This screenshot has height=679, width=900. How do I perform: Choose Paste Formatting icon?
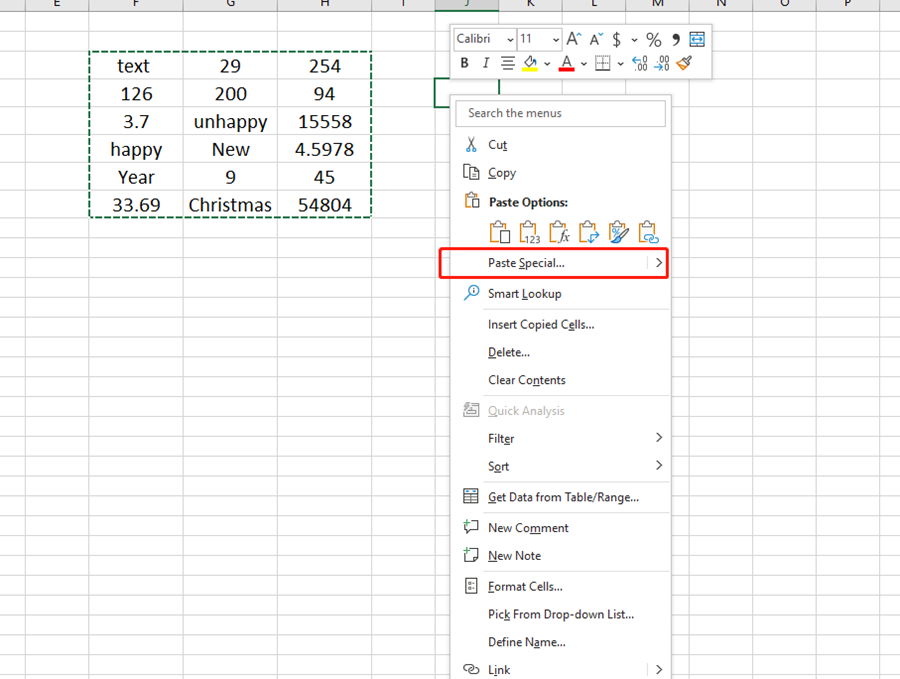tap(618, 232)
